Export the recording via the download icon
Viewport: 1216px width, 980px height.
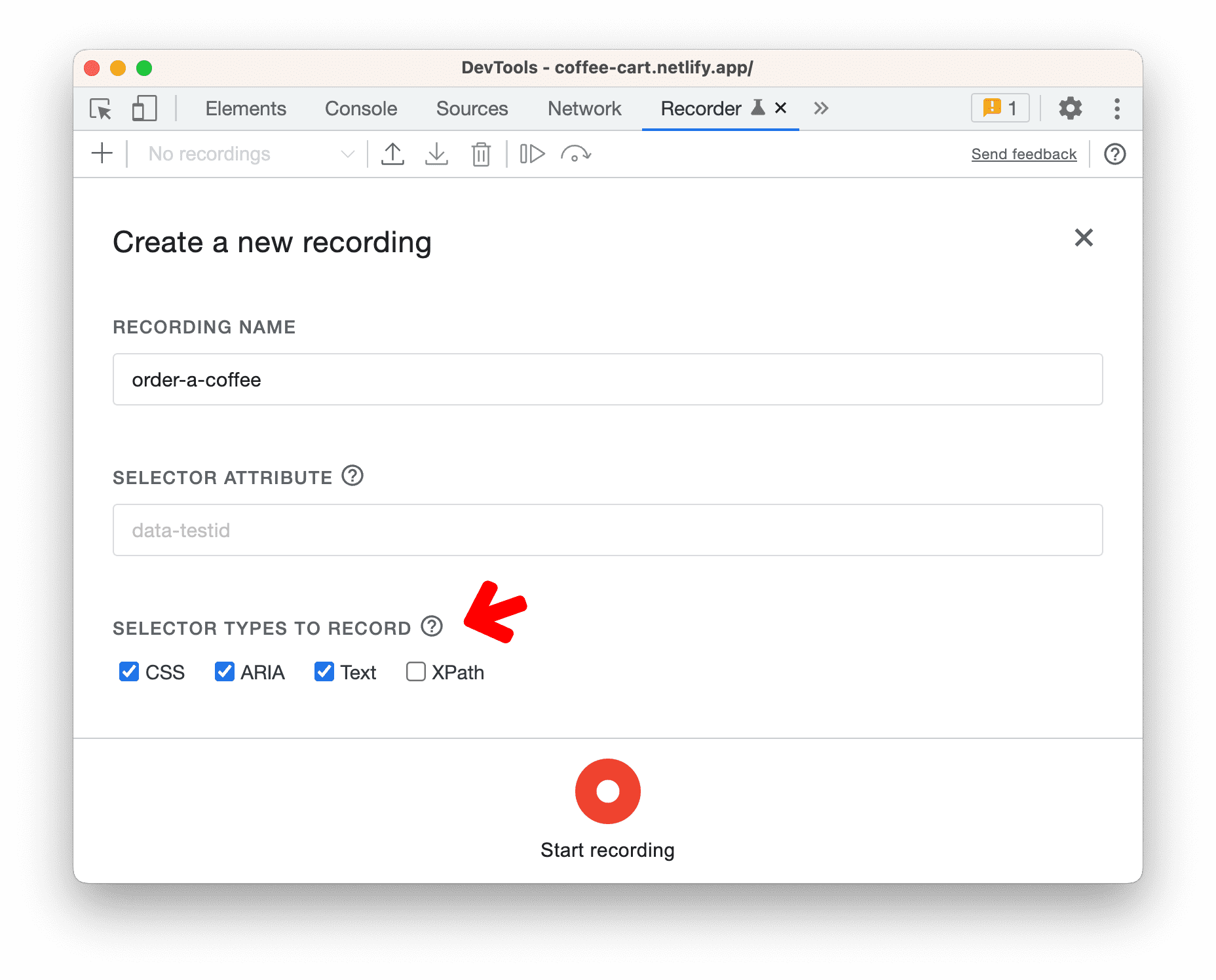tap(436, 154)
